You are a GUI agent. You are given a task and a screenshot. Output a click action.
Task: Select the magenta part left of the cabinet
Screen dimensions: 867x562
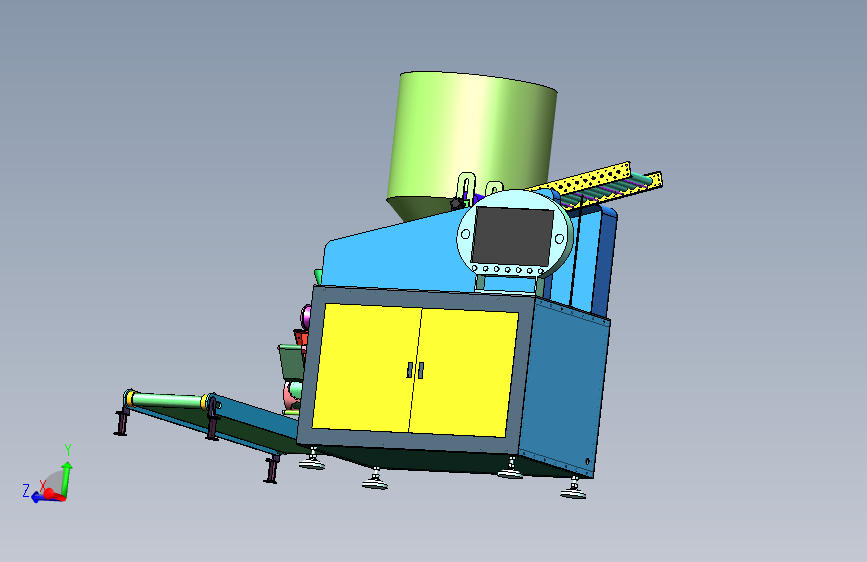(x=305, y=317)
